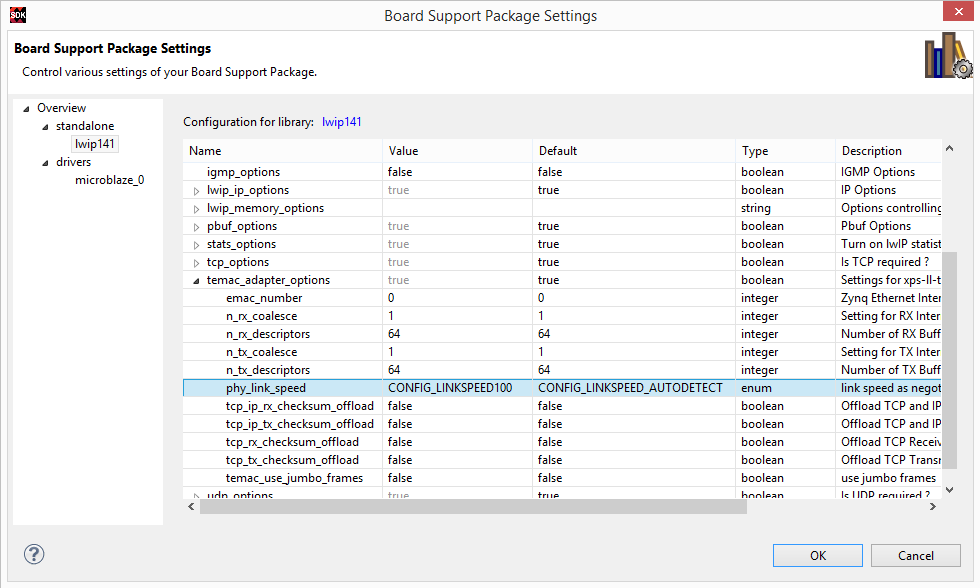Click the vertical scrollbar thumb

949,361
